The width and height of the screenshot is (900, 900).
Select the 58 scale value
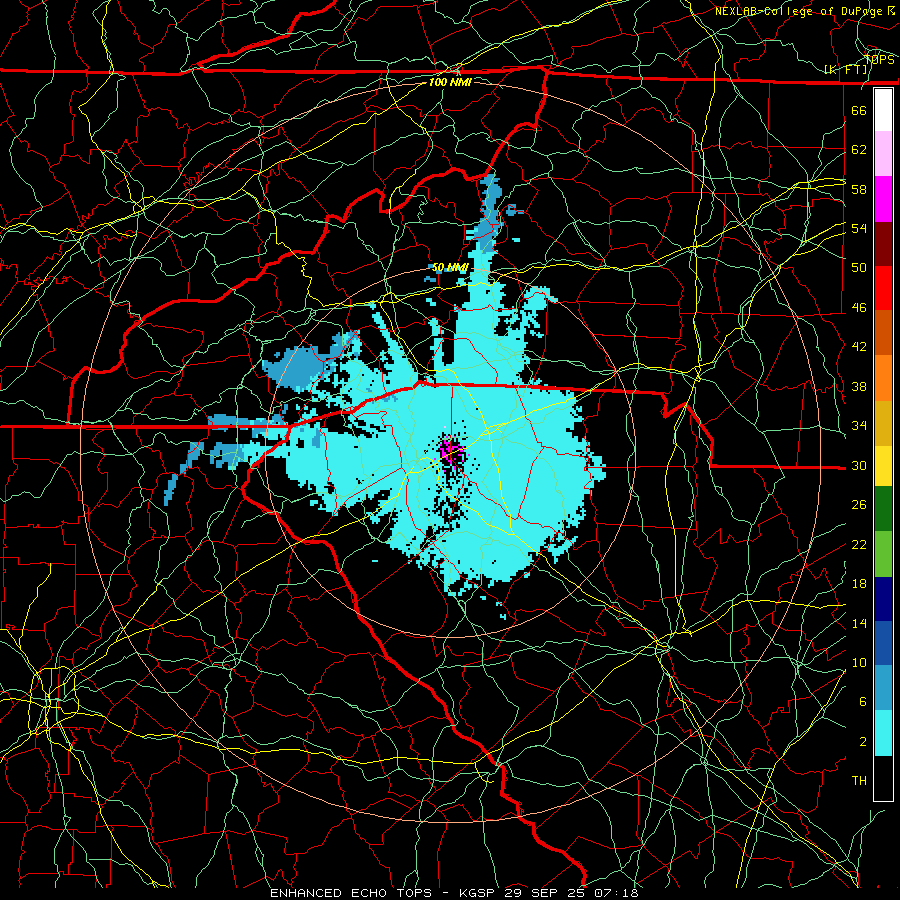tap(859, 189)
